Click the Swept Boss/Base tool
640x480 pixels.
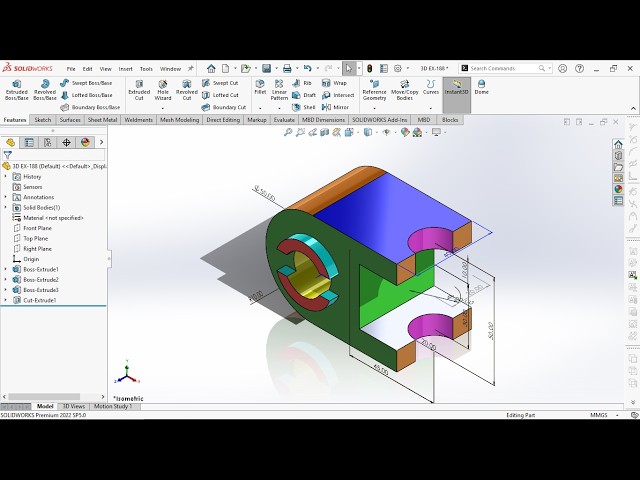(x=86, y=83)
